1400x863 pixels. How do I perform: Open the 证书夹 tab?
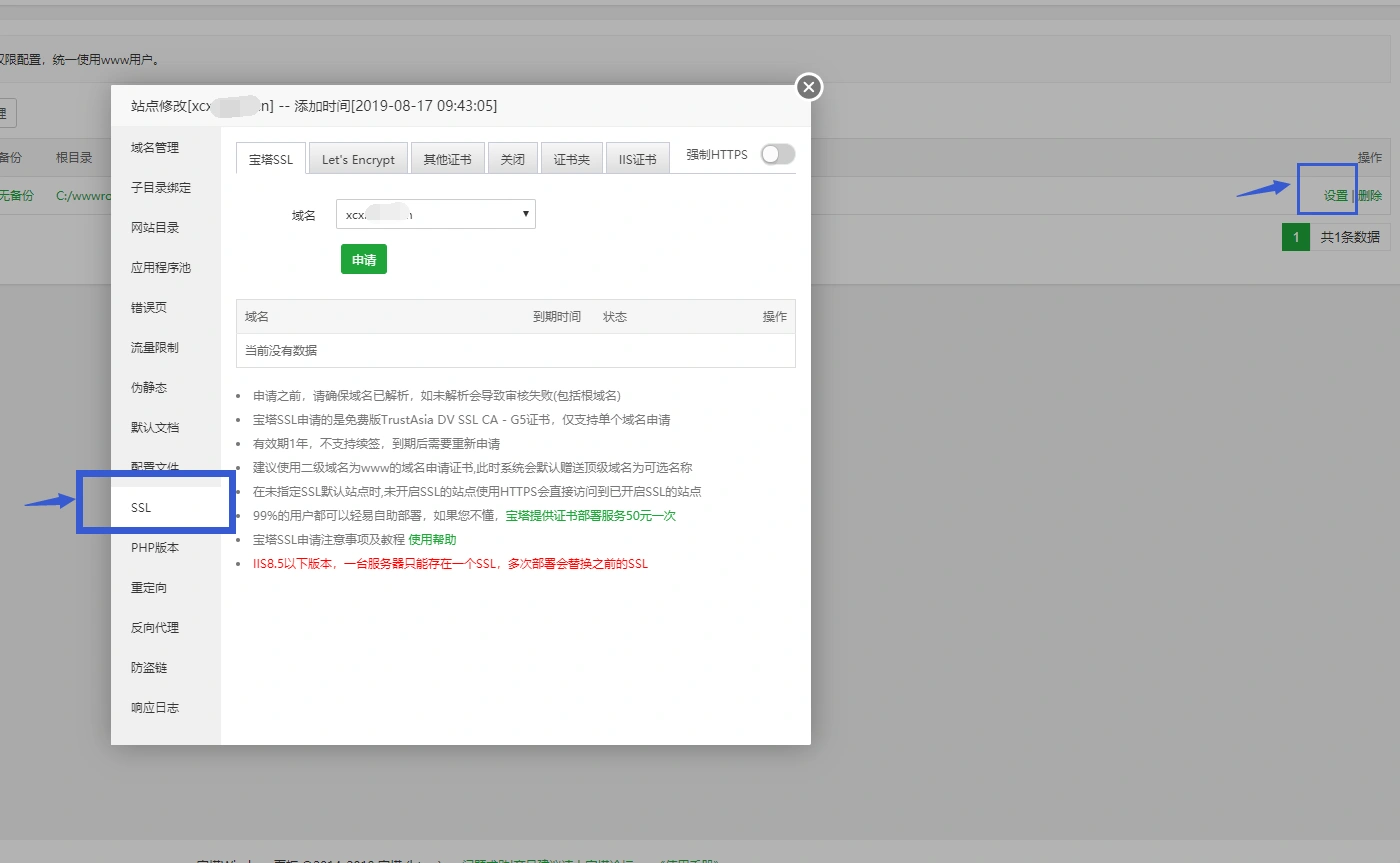(x=571, y=159)
